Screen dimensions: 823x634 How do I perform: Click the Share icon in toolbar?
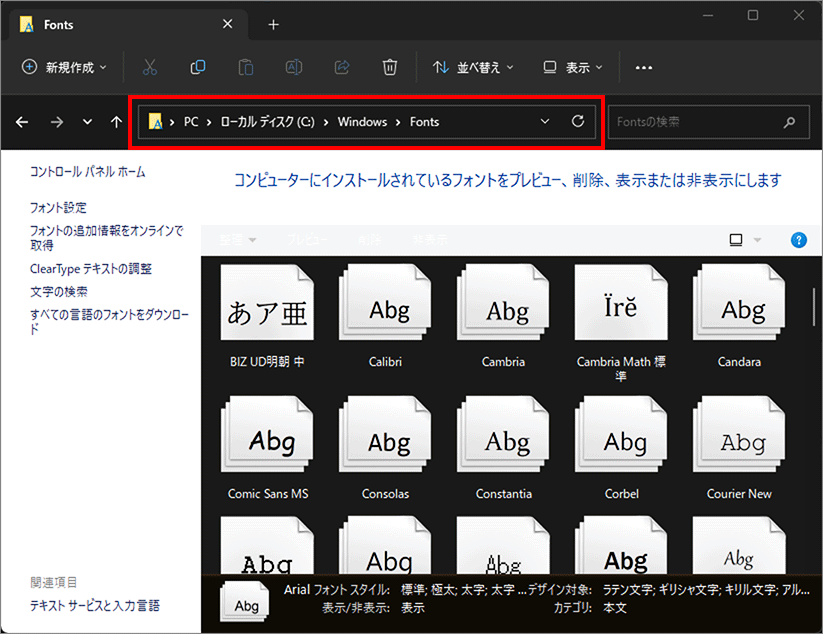click(342, 67)
